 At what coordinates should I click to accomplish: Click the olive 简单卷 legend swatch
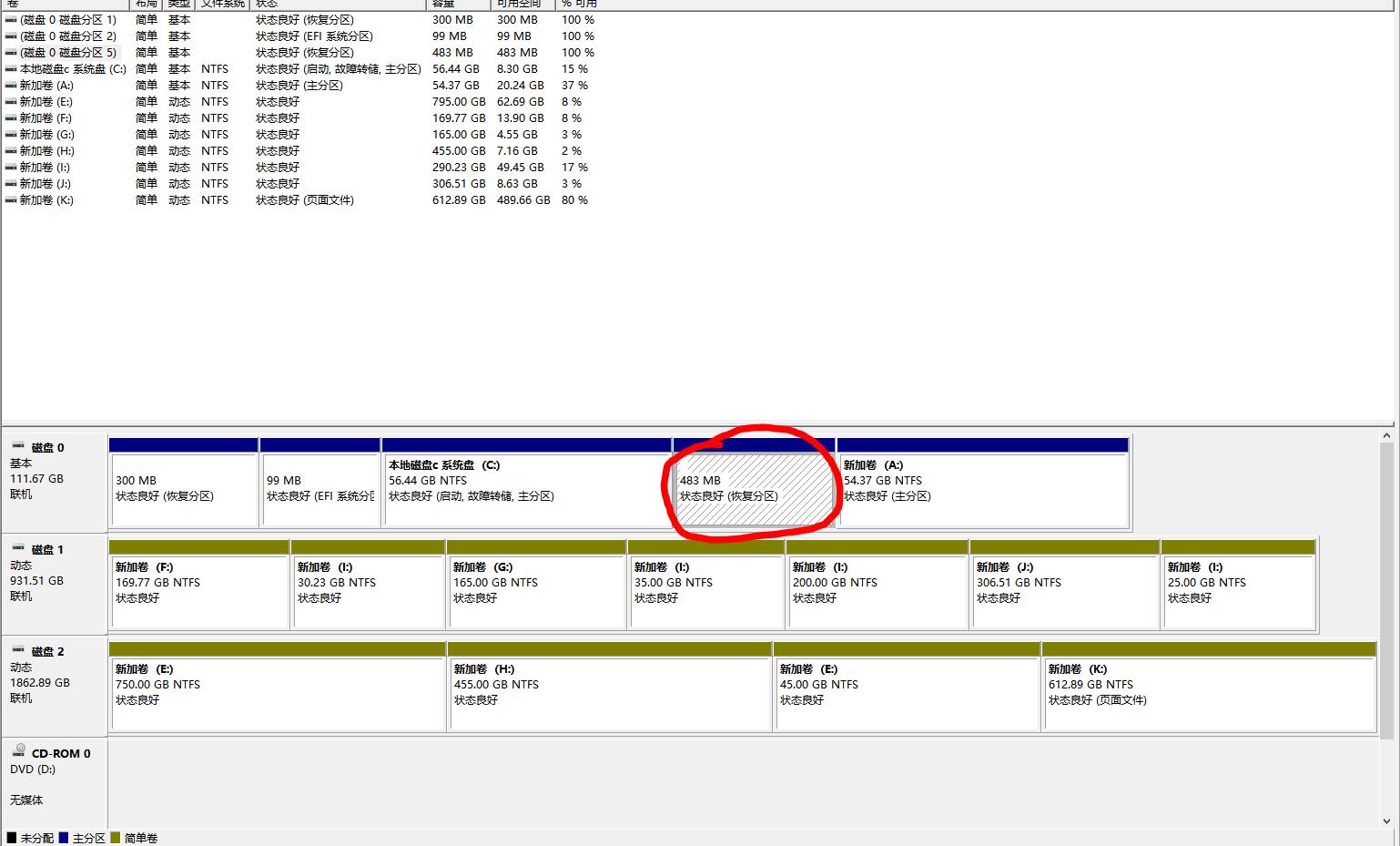click(116, 838)
